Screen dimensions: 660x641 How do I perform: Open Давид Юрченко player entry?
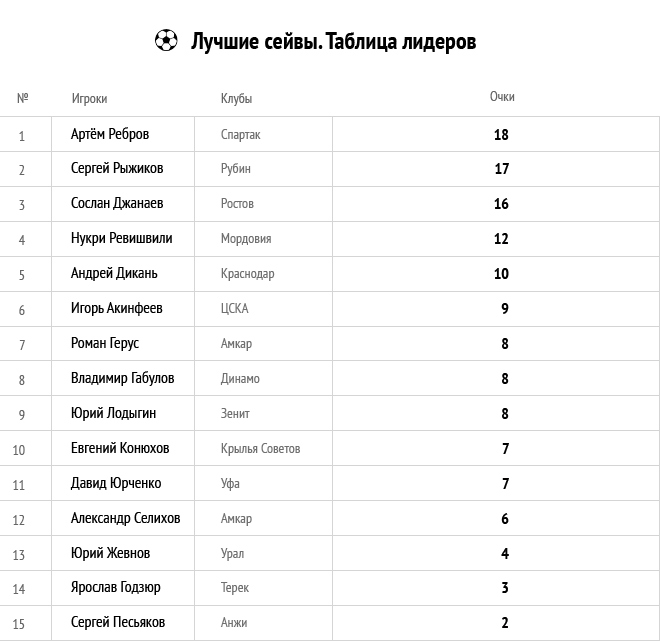coord(116,483)
